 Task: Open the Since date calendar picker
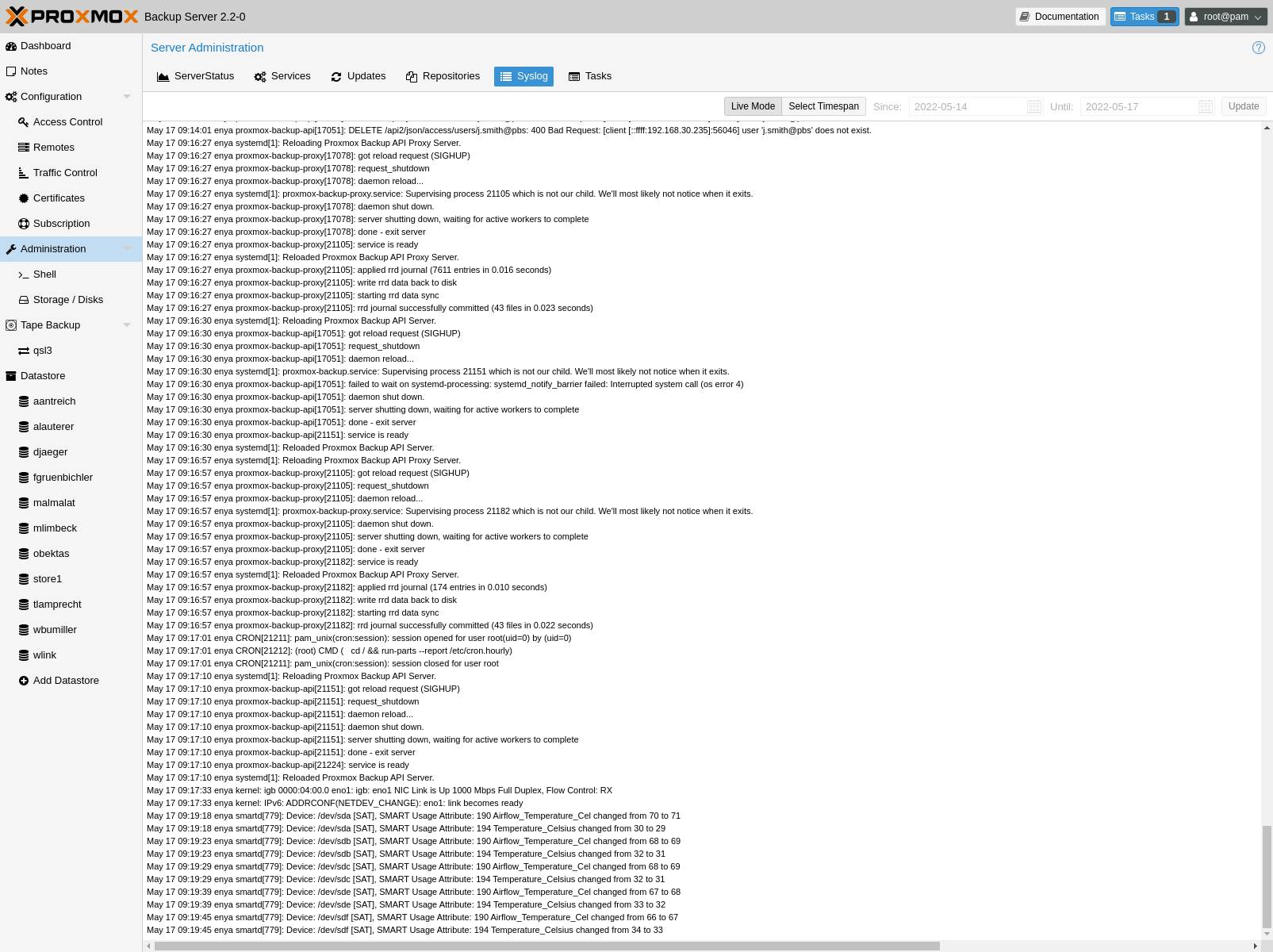(1033, 106)
